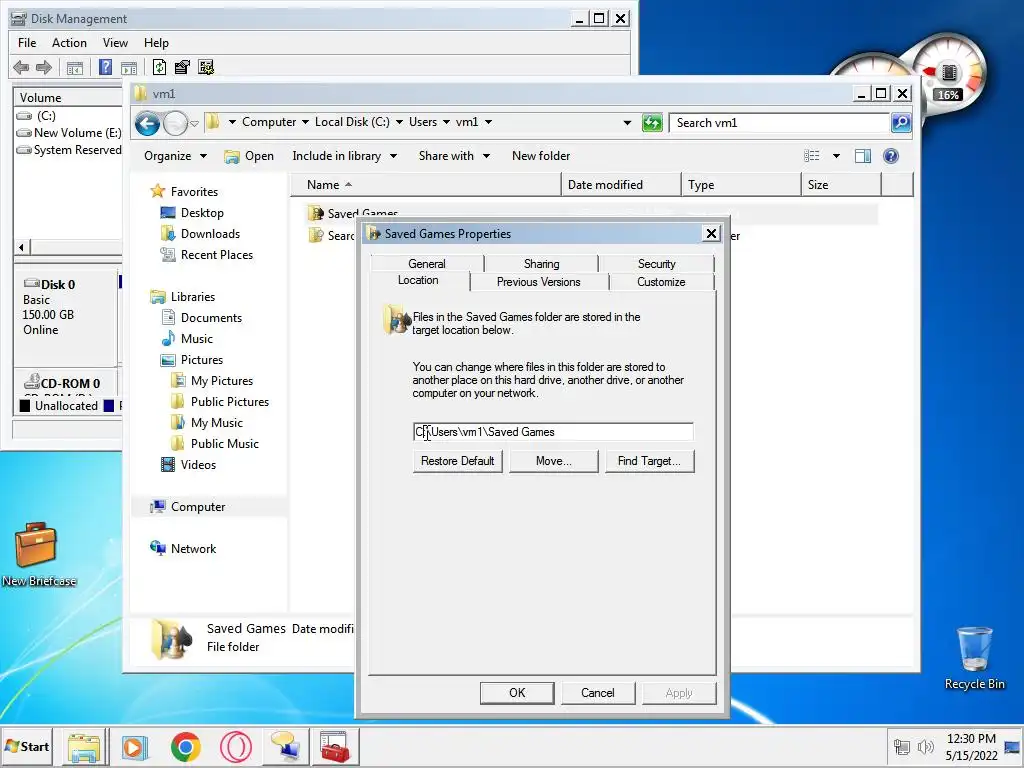Switch to the Sharing tab

(x=541, y=264)
